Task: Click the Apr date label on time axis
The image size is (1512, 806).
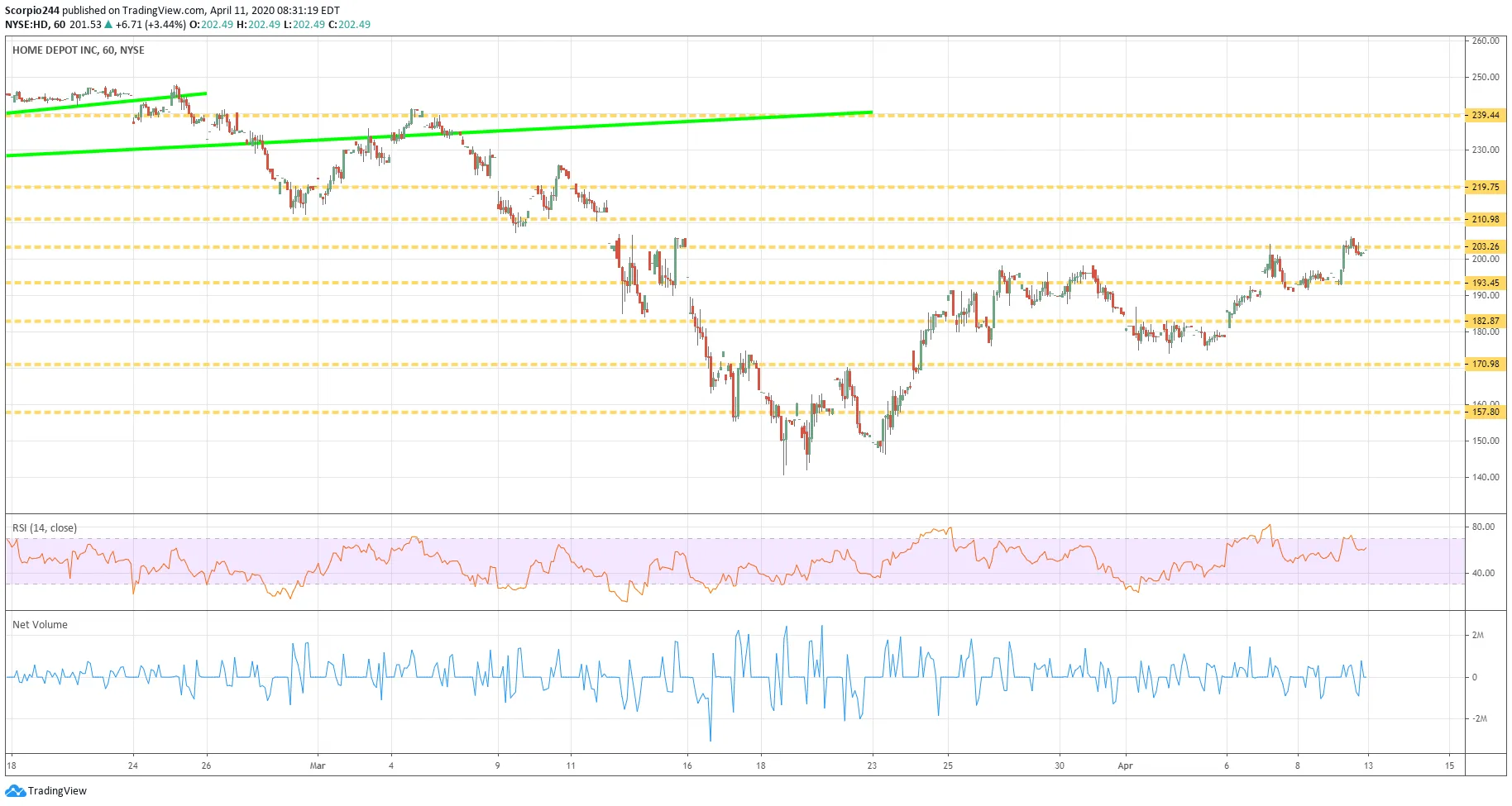Action: tap(1125, 765)
